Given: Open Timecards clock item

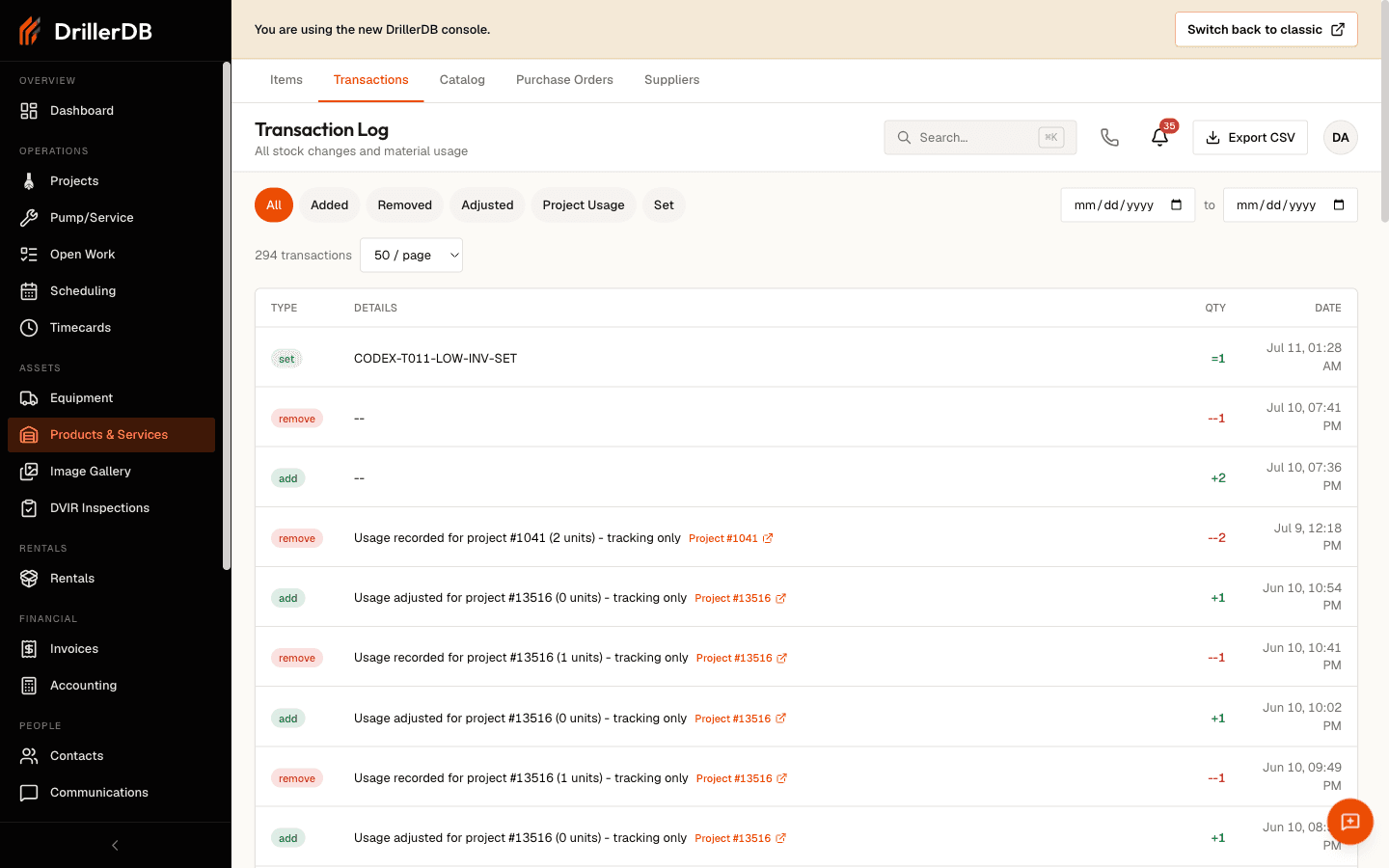Looking at the screenshot, I should coord(111,328).
